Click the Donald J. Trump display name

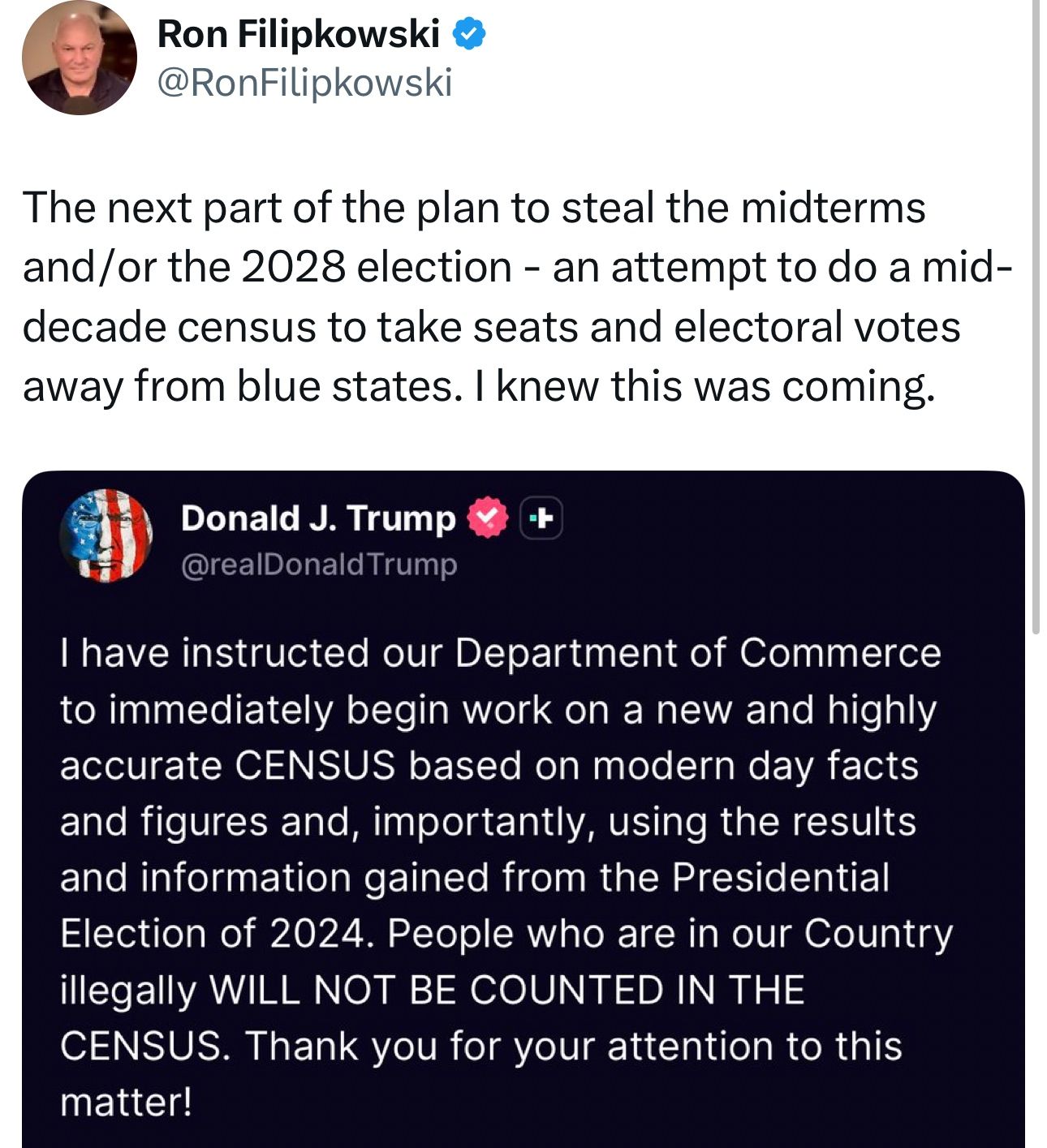(x=318, y=518)
